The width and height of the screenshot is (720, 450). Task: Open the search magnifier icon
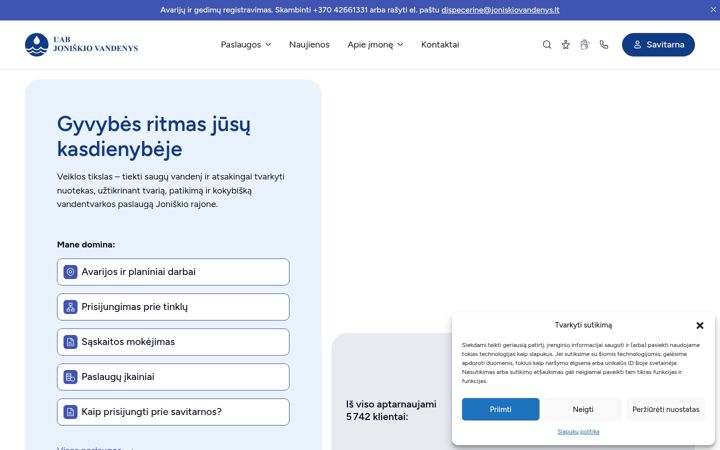(x=546, y=45)
